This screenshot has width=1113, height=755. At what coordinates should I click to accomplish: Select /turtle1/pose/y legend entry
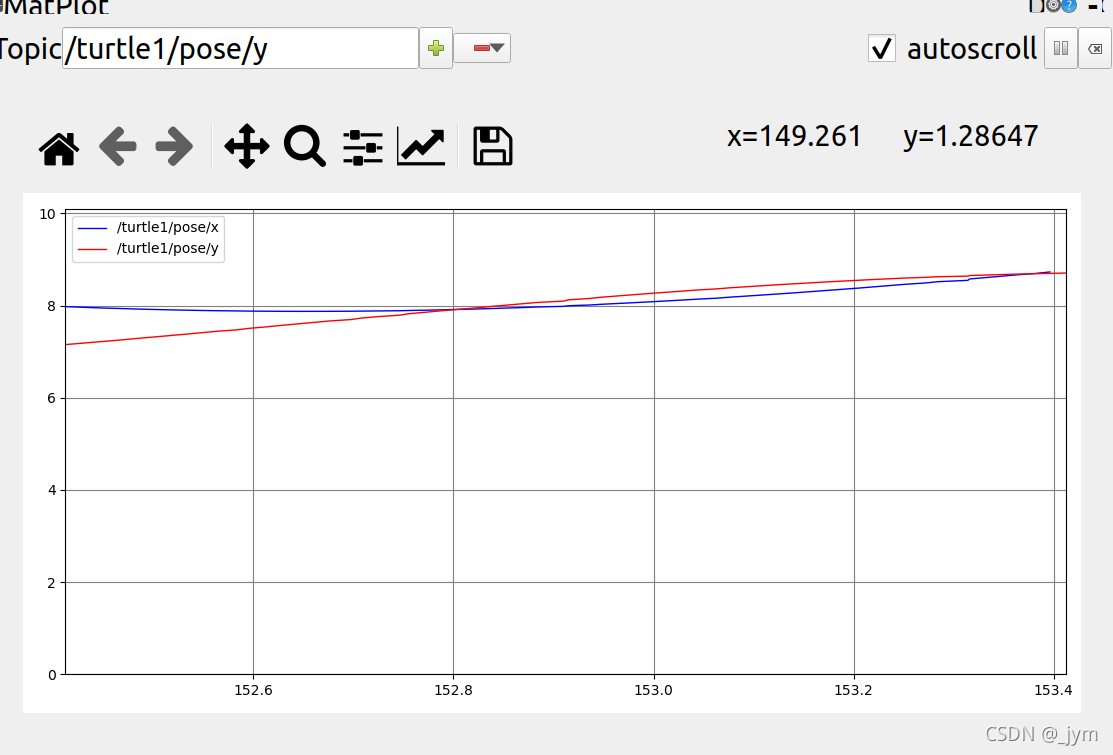(168, 248)
